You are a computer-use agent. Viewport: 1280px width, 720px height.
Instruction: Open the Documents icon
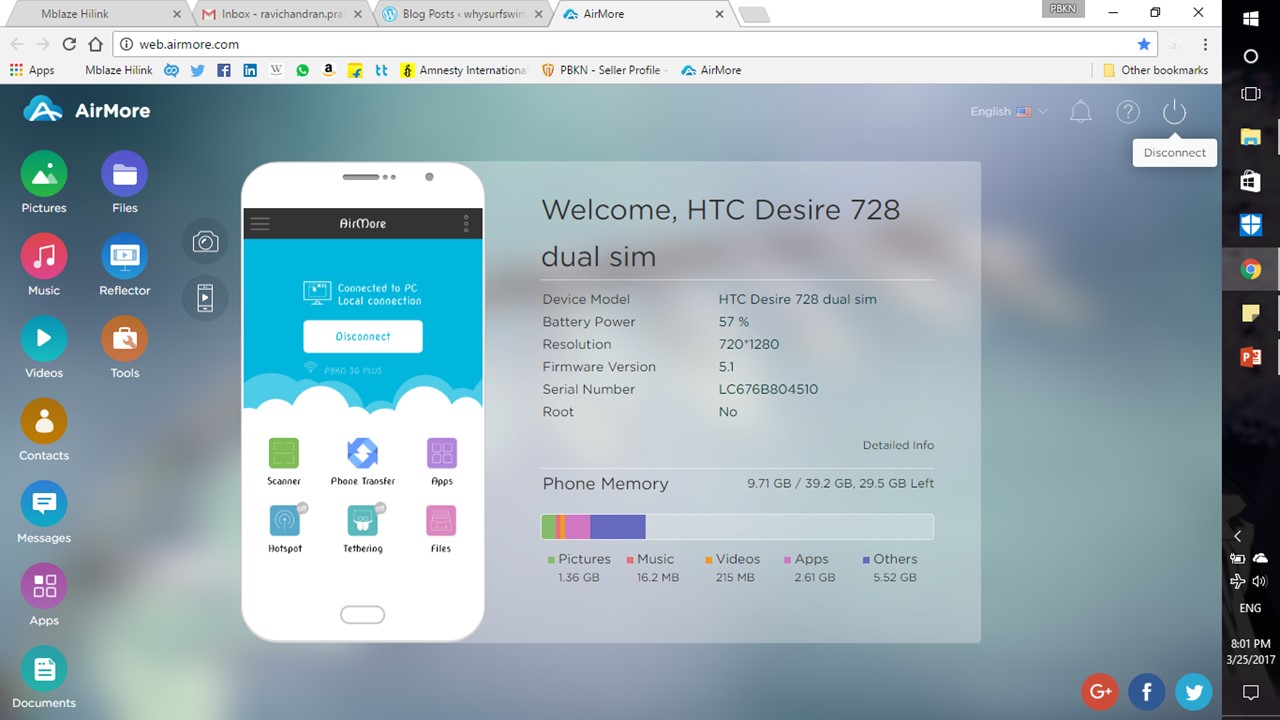tap(44, 670)
